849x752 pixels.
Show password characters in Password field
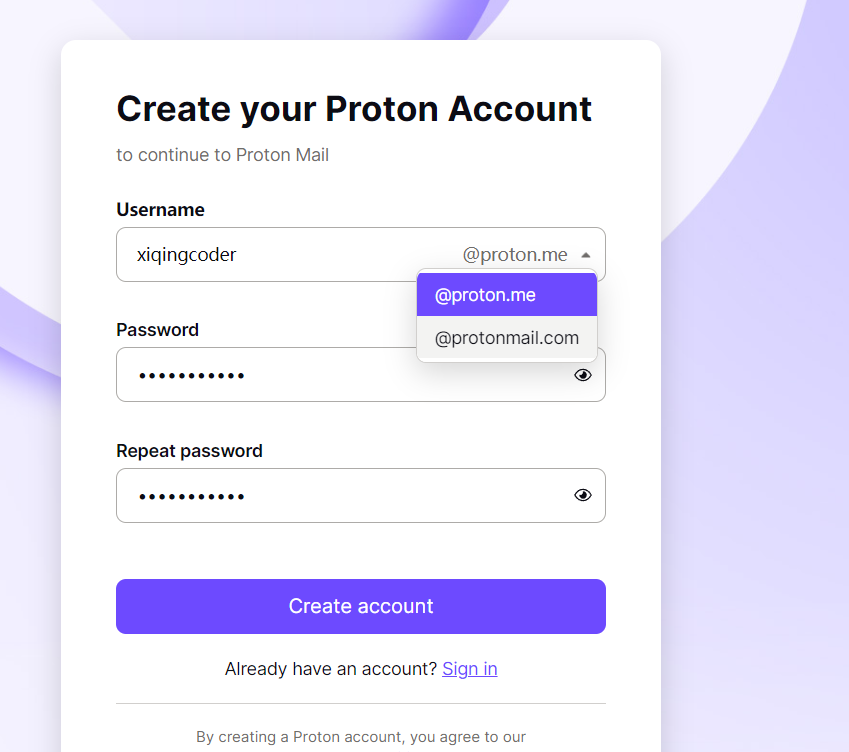pos(582,374)
